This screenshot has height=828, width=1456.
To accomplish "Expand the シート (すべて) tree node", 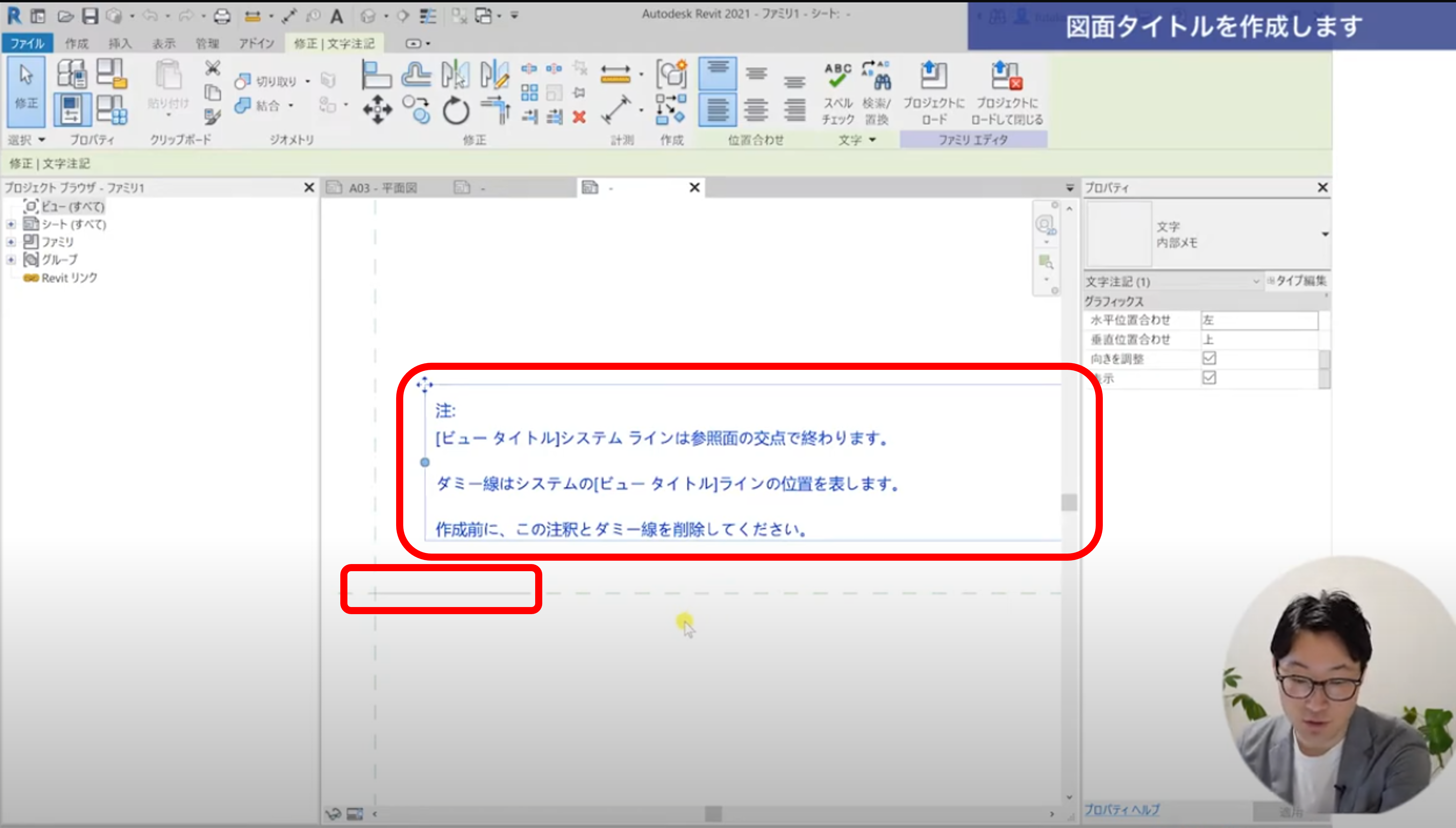I will [x=11, y=225].
